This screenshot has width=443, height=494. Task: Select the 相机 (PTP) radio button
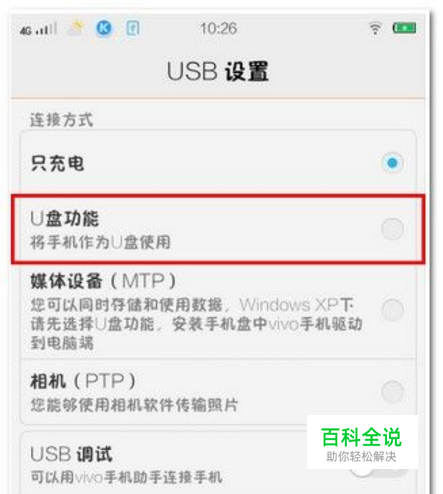tap(393, 391)
